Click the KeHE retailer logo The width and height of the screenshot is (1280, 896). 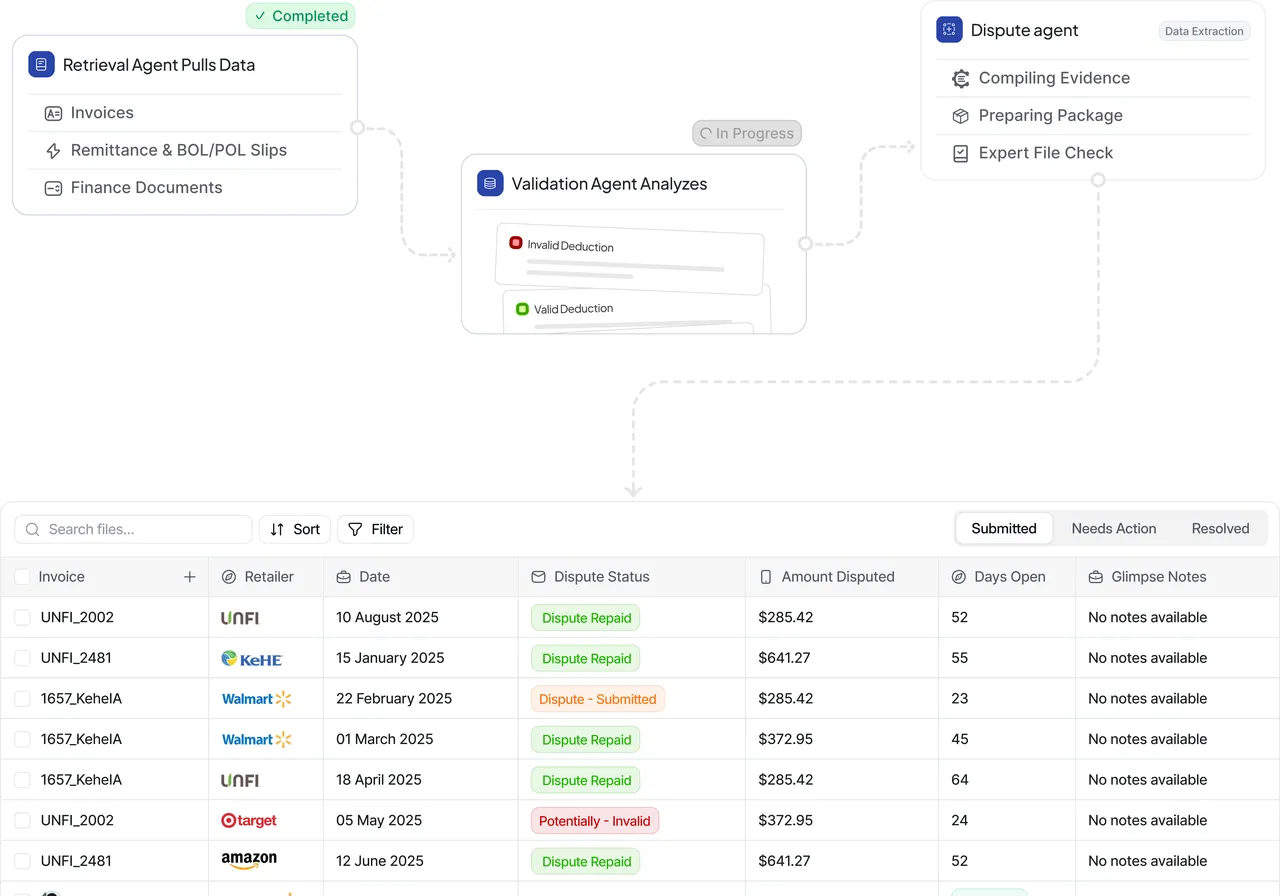coord(252,658)
